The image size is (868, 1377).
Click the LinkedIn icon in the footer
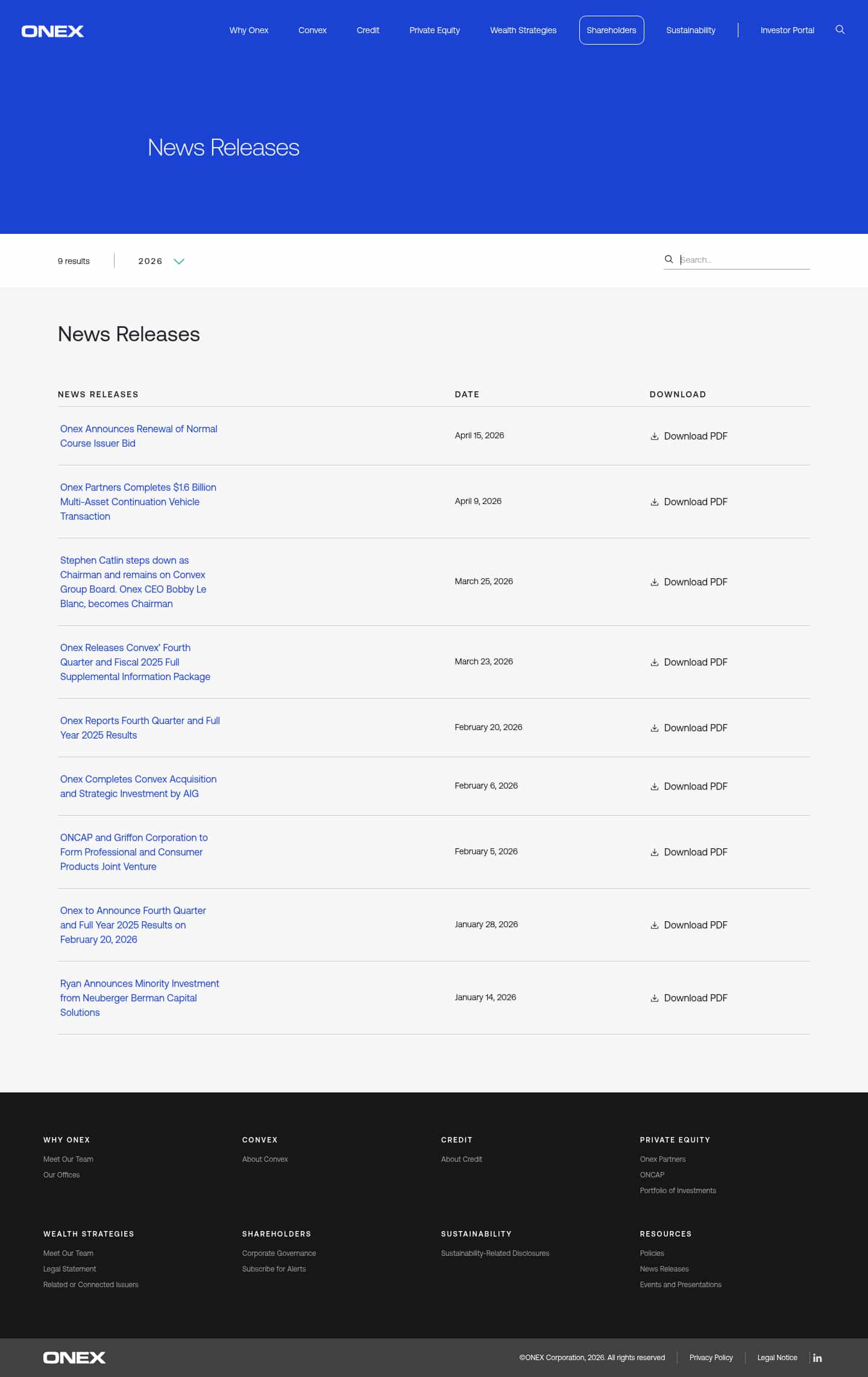[817, 1358]
